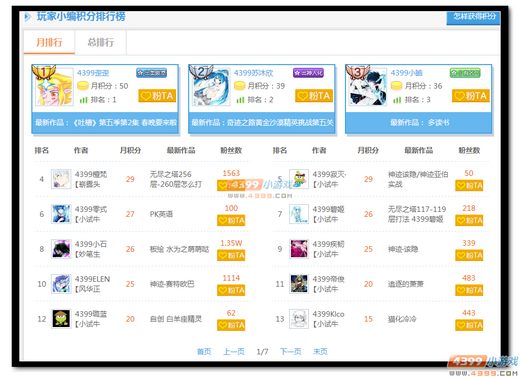Click 粉TA in the 4399零式 row

(231, 220)
